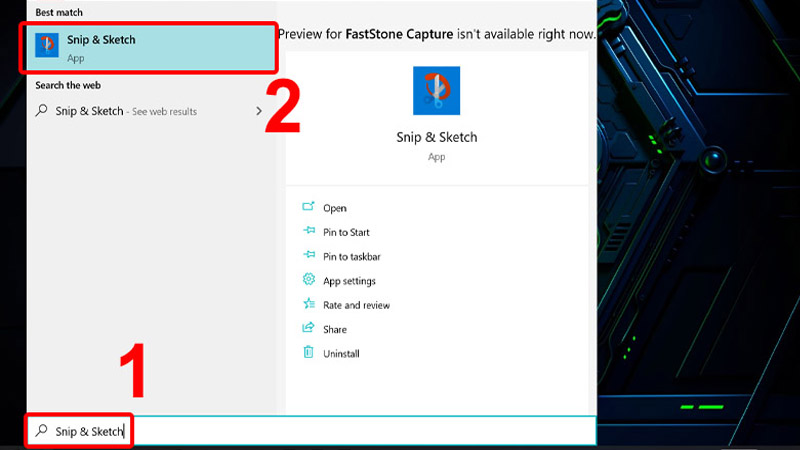Expand web results with the chevron arrow

[x=259, y=111]
